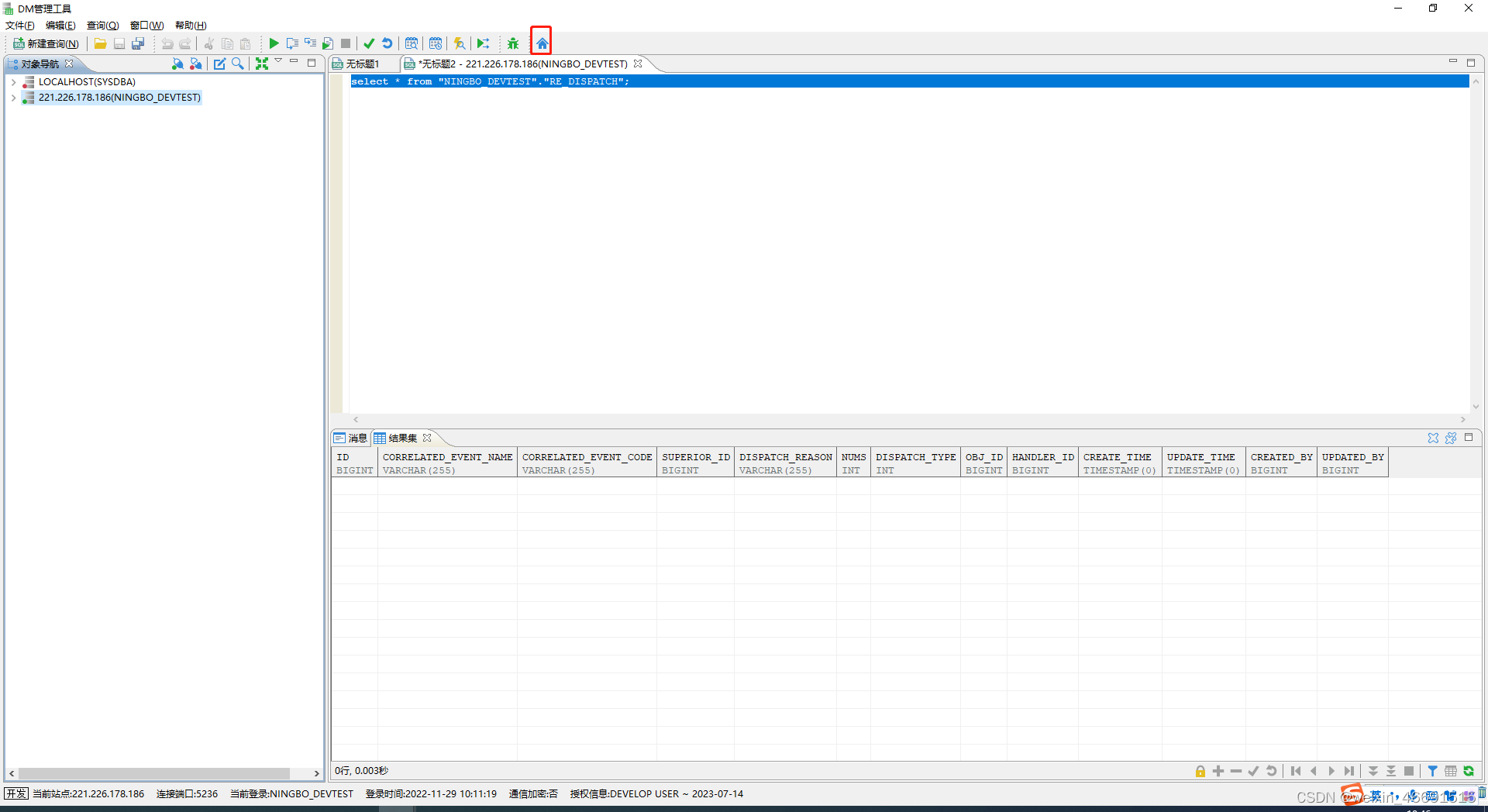Run the SQL with green play button

coord(274,43)
